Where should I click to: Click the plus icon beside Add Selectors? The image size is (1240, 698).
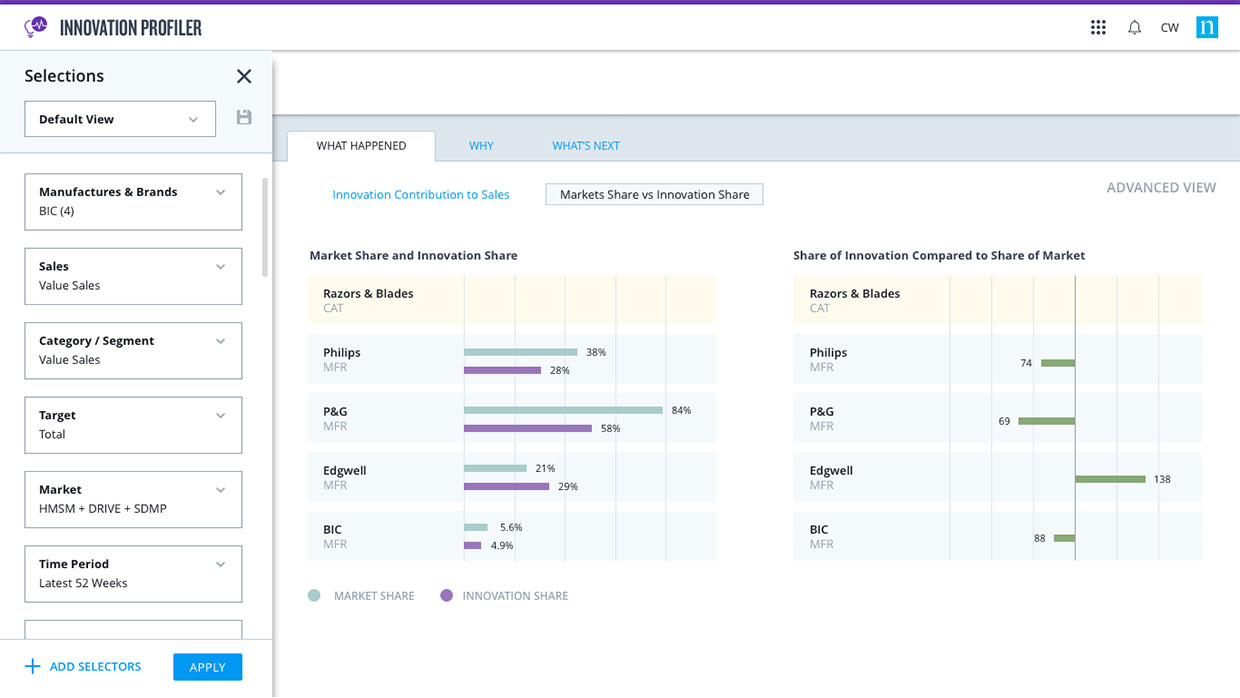[x=32, y=666]
